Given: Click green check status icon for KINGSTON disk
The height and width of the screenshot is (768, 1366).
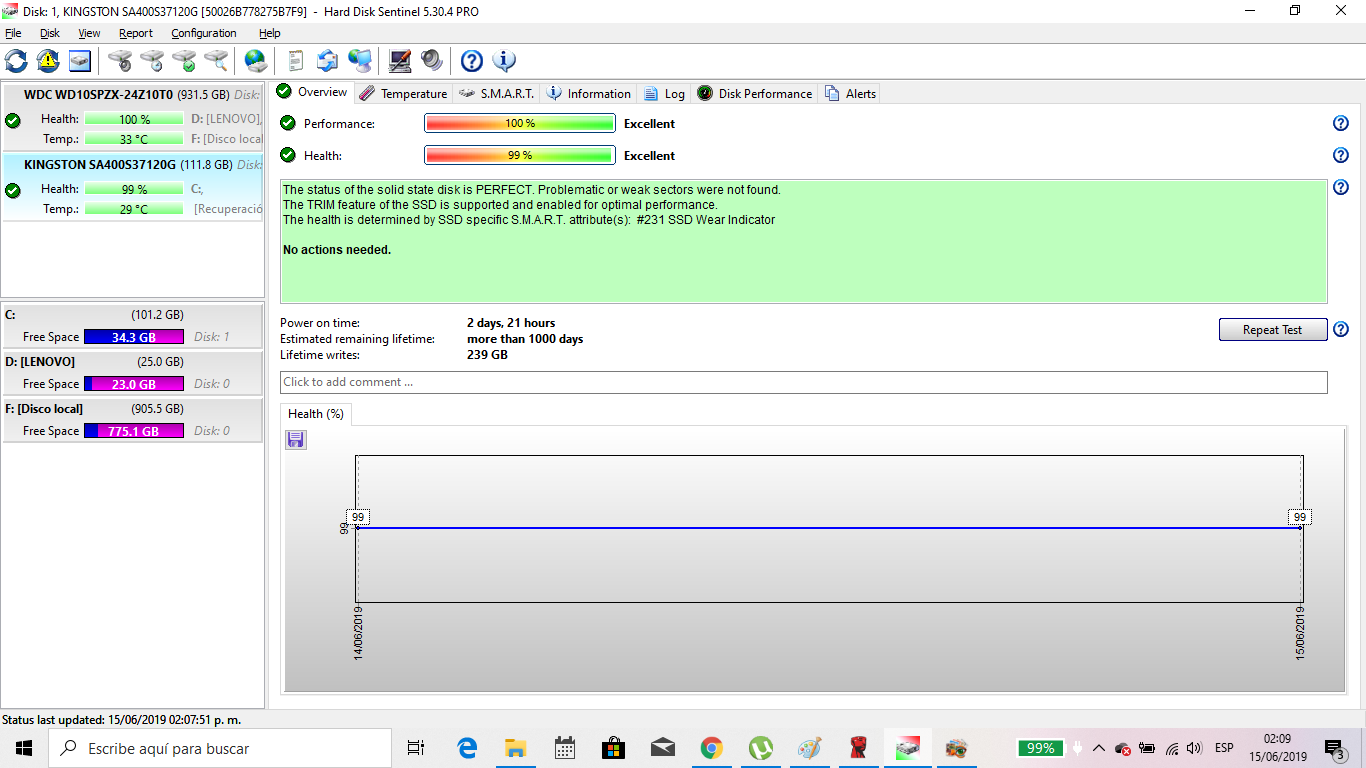Looking at the screenshot, I should [13, 191].
